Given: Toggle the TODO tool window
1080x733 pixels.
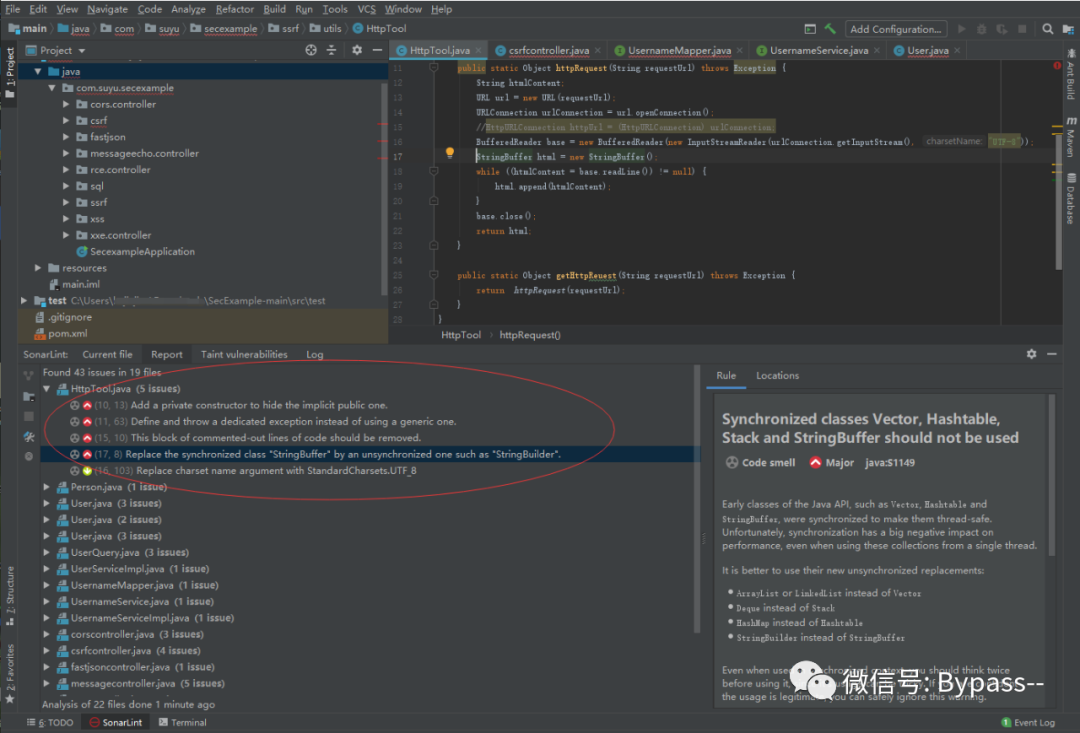Looking at the screenshot, I should click(50, 723).
